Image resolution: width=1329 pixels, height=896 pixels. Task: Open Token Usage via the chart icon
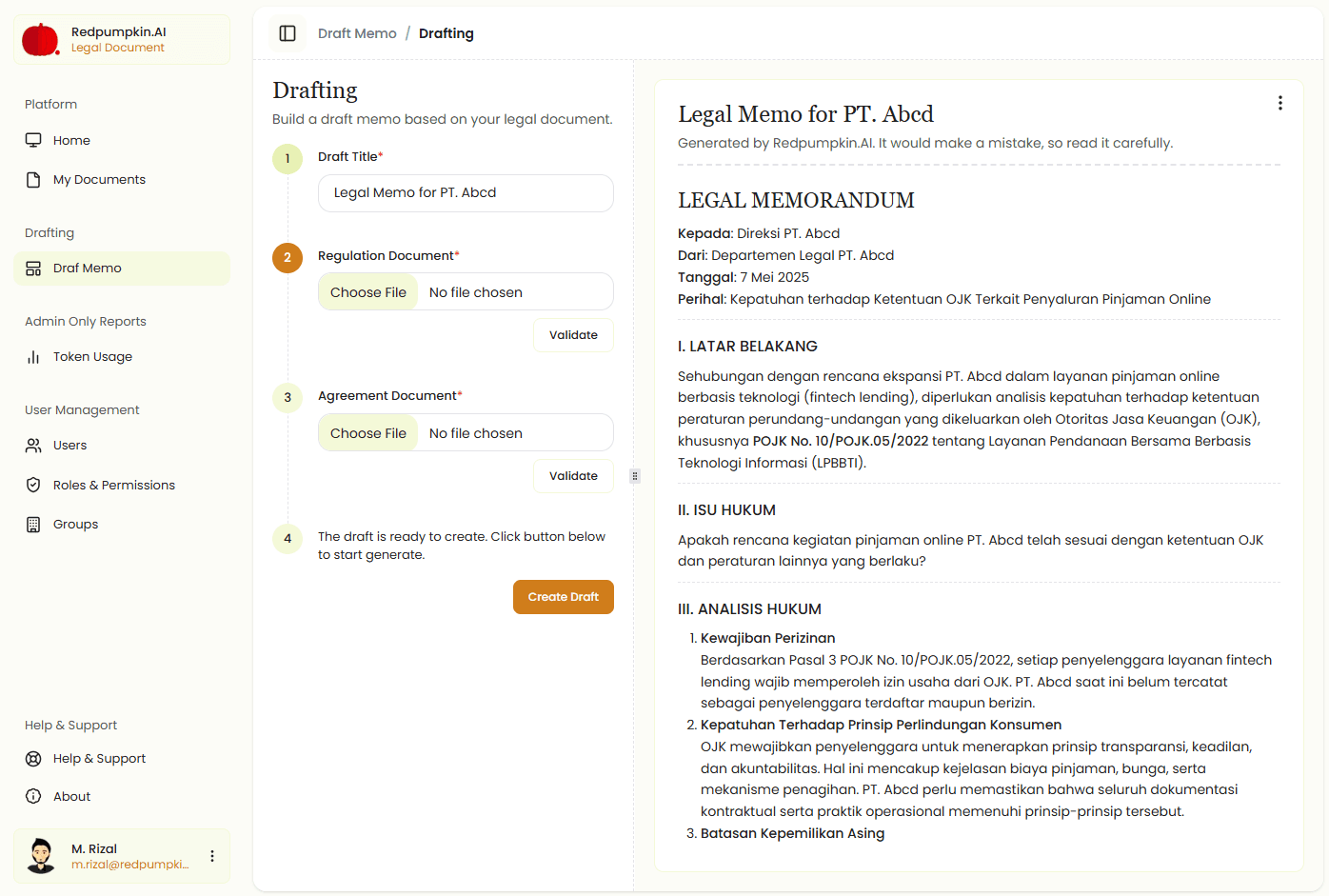[34, 356]
